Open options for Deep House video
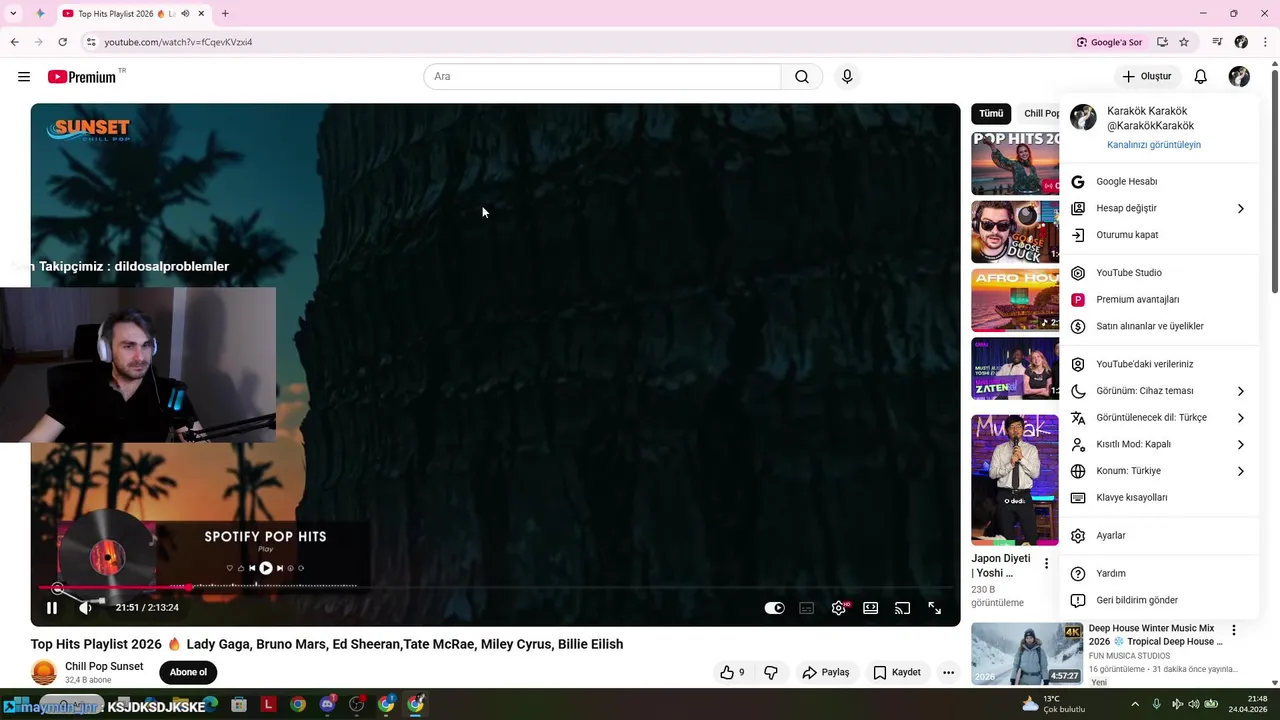Screen dimensions: 1280x720 click(x=1234, y=630)
